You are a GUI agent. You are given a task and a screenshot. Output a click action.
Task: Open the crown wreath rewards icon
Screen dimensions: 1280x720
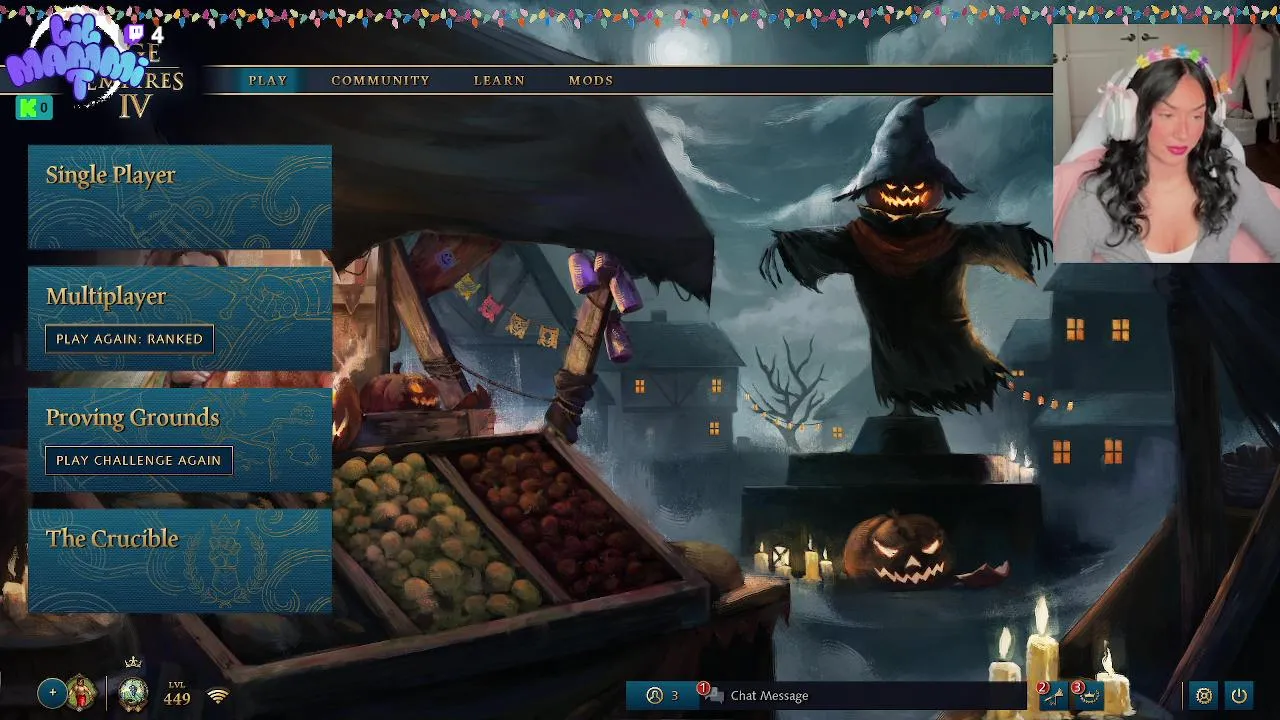tap(1087, 695)
